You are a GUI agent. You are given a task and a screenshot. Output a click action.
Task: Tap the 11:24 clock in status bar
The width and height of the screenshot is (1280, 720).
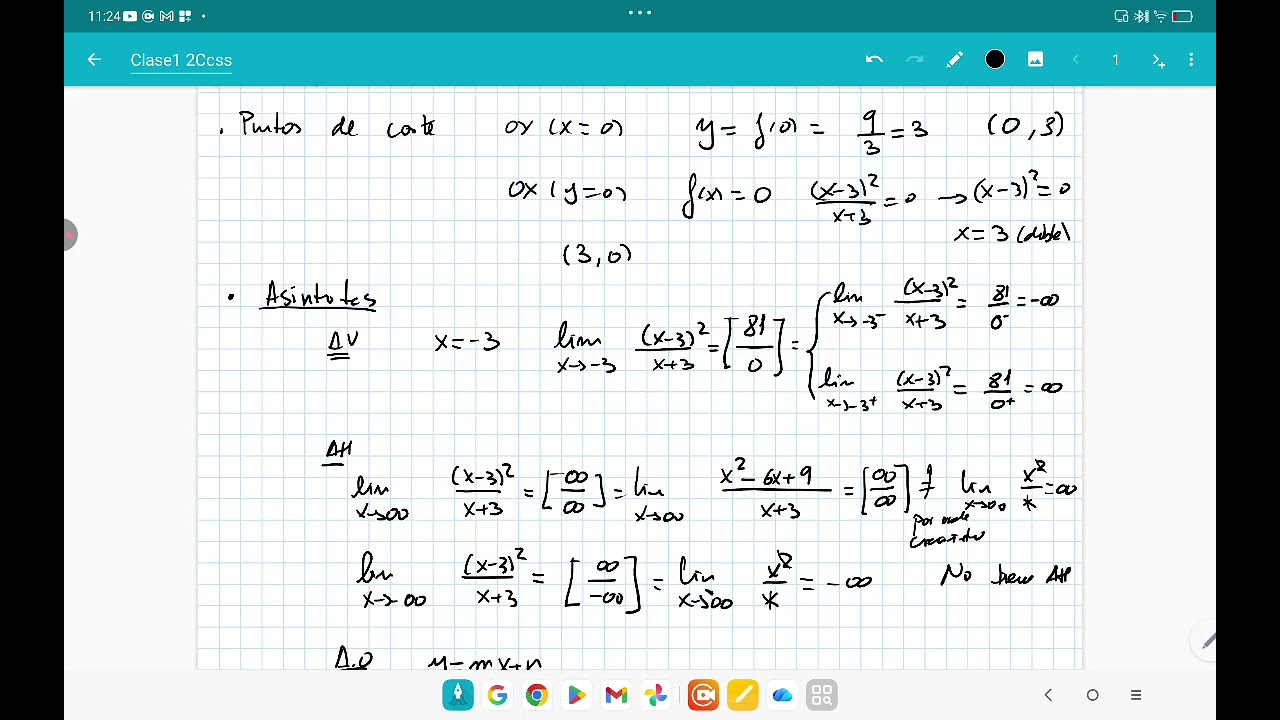[x=105, y=16]
